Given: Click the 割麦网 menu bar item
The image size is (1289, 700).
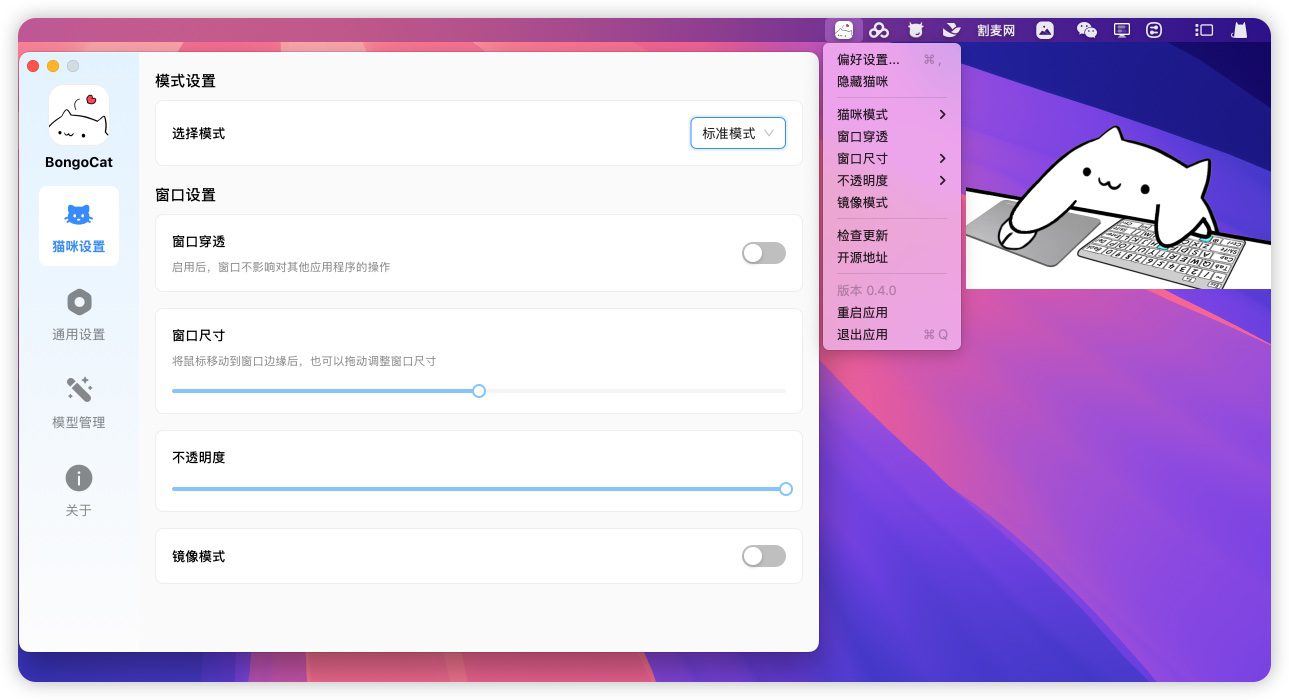Looking at the screenshot, I should [996, 31].
